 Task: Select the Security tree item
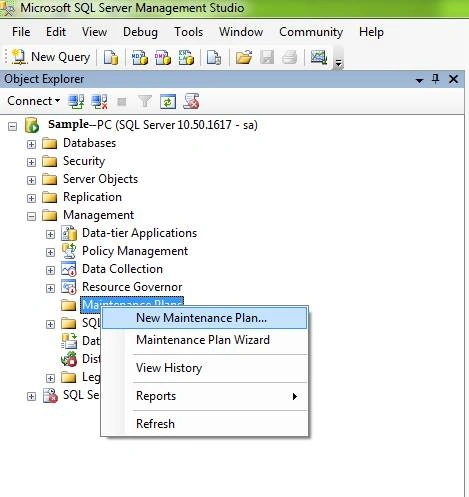pyautogui.click(x=84, y=161)
